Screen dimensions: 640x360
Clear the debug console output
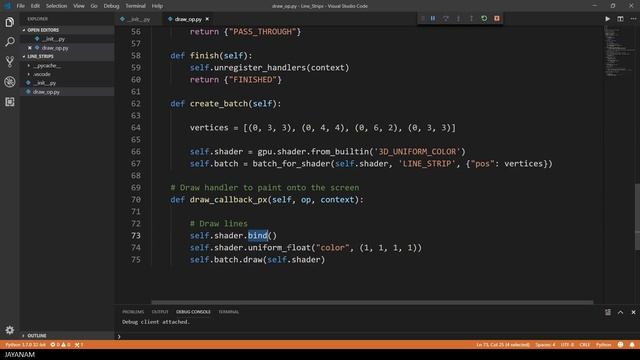pos(608,312)
